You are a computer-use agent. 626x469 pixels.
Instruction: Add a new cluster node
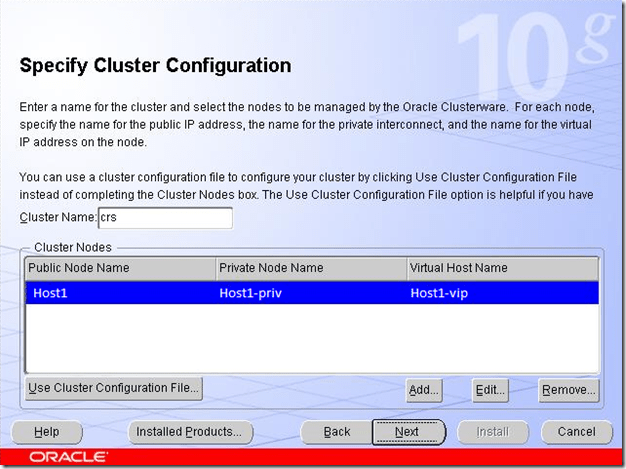[x=424, y=390]
